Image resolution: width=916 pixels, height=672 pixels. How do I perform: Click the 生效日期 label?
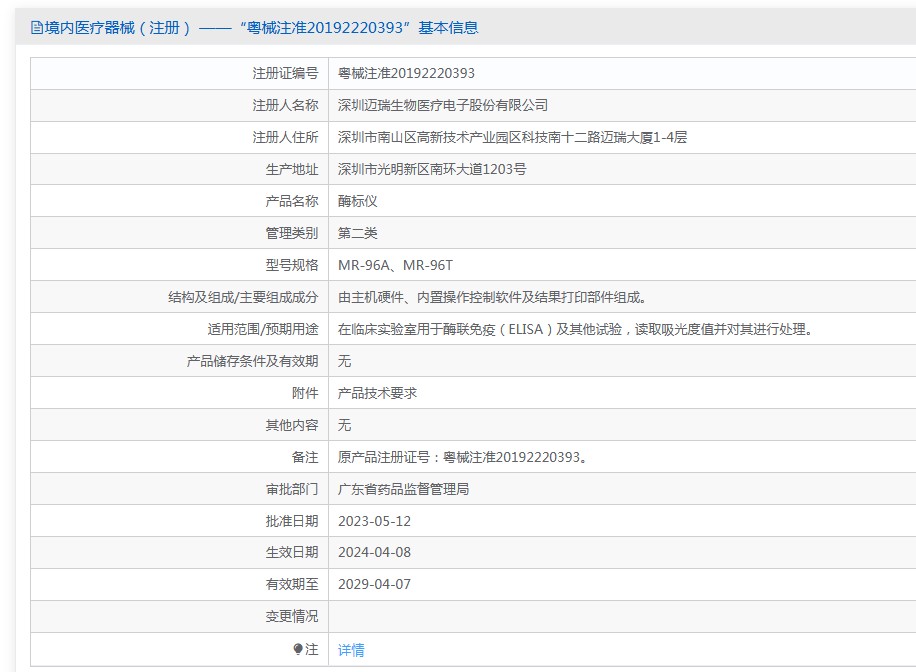(292, 552)
